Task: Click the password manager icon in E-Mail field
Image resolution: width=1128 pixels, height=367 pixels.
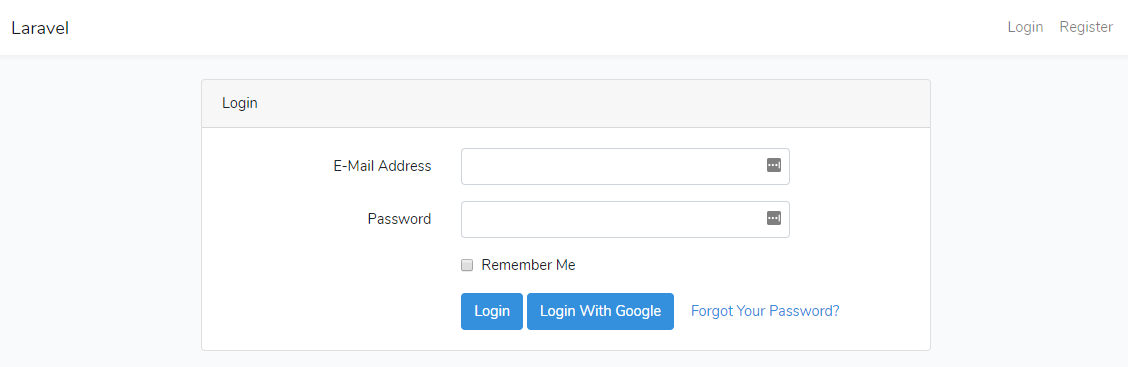Action: pos(773,166)
